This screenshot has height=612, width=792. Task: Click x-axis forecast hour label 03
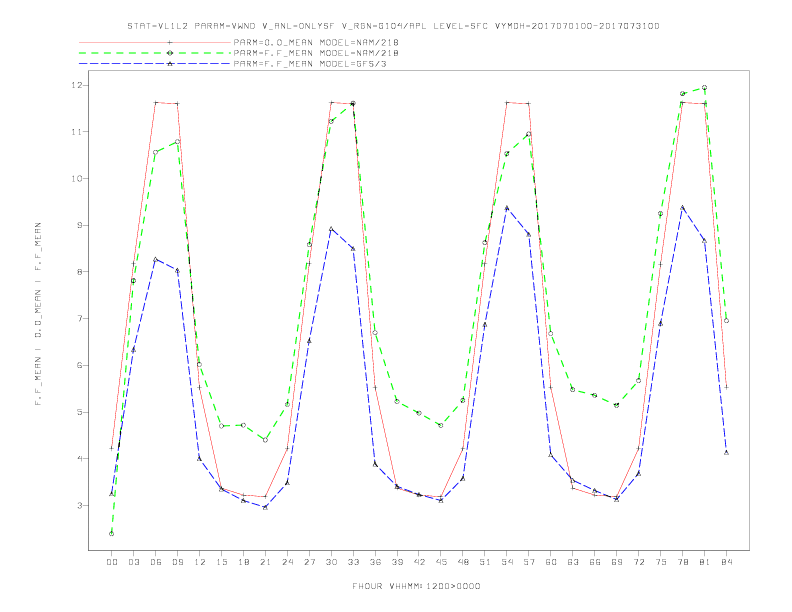pos(133,562)
